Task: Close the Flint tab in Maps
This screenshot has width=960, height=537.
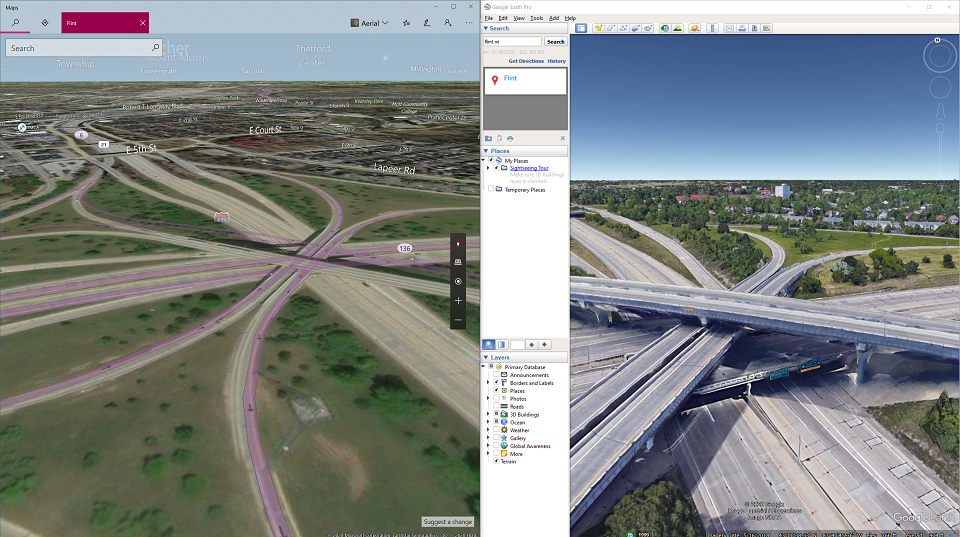Action: click(x=143, y=23)
